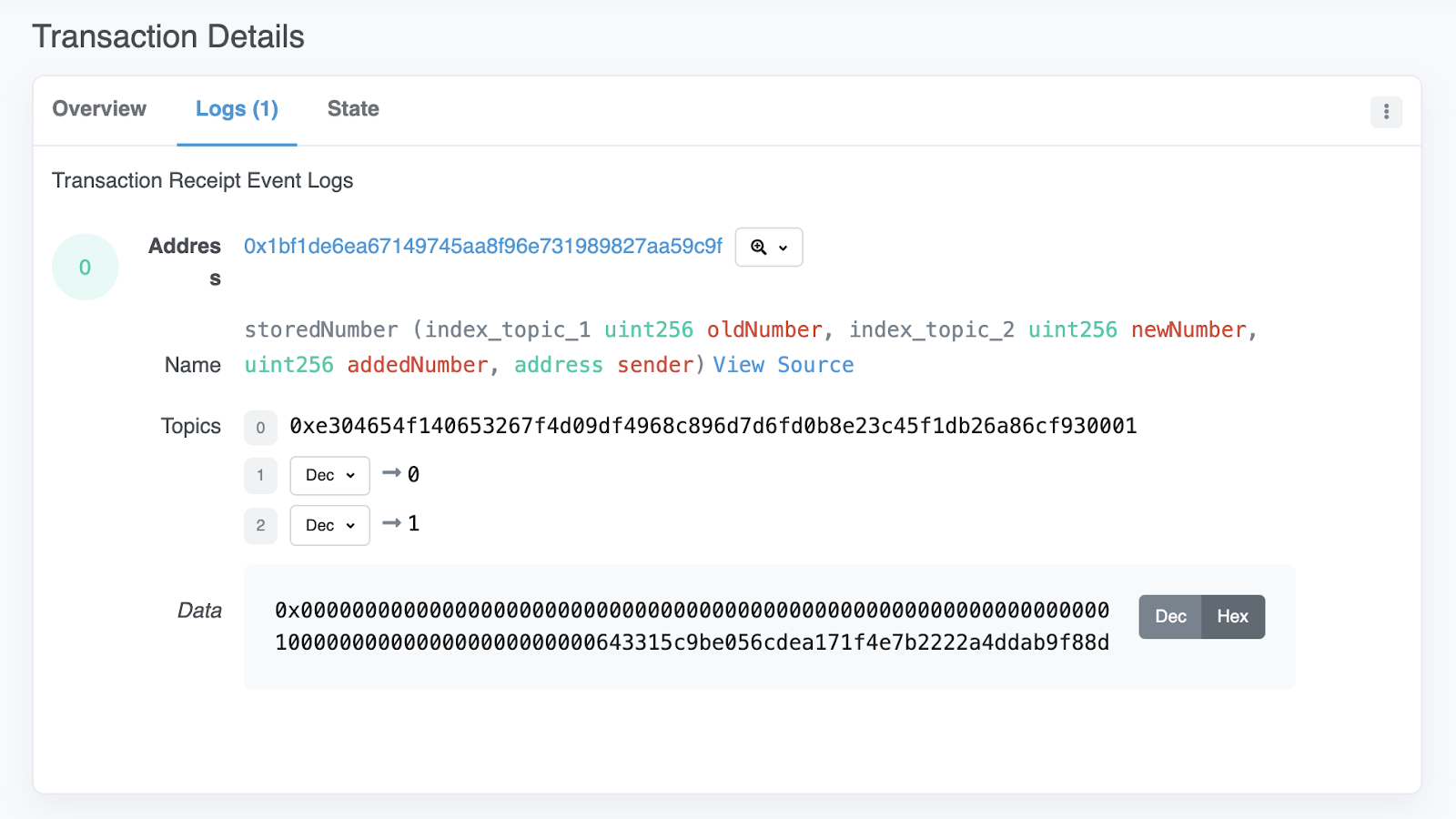The image size is (1456, 819).
Task: Open the three-dot options menu
Action: click(1386, 111)
